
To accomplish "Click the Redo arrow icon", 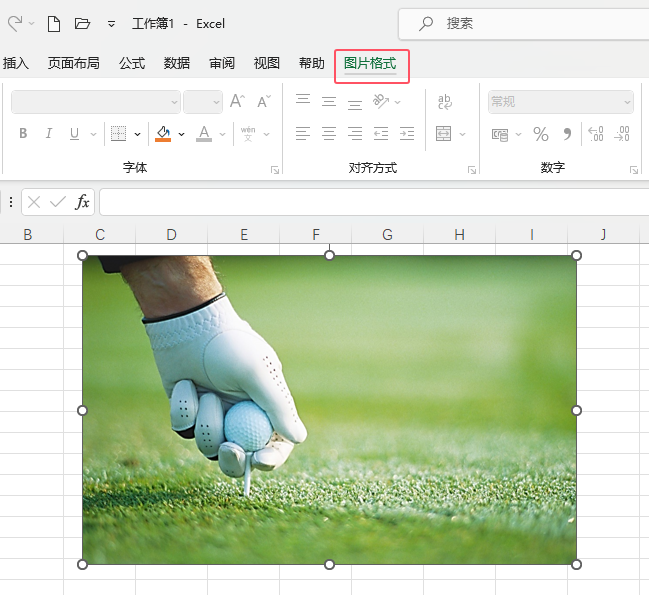I will click(15, 24).
